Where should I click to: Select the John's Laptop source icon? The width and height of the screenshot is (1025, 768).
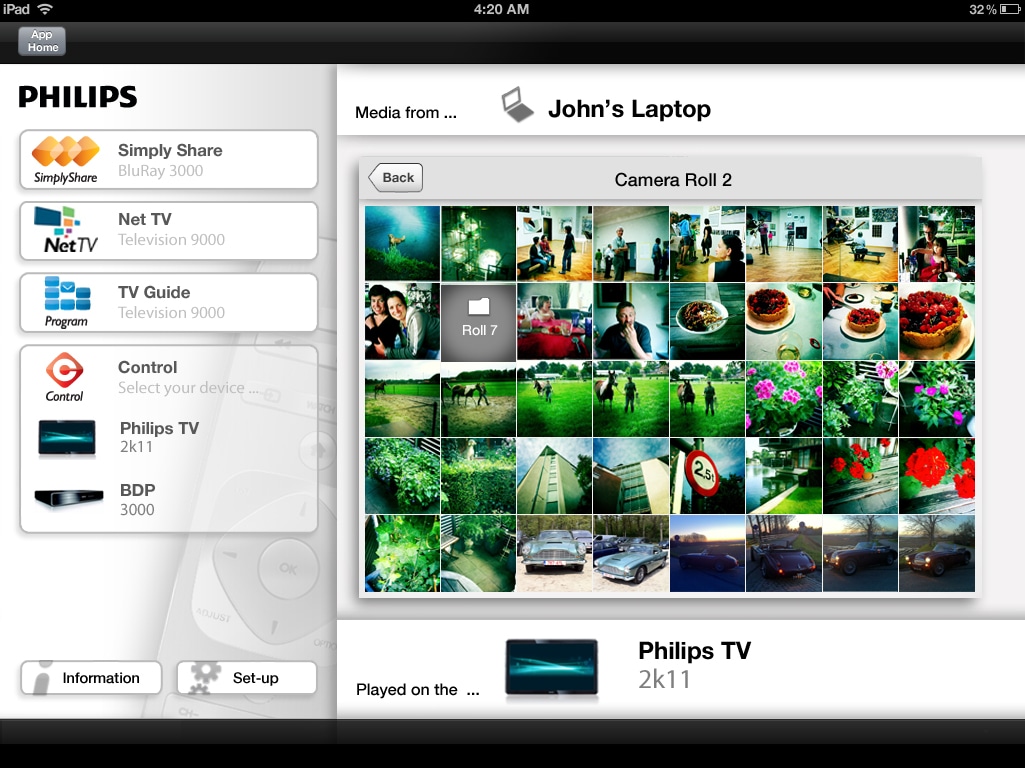click(517, 105)
